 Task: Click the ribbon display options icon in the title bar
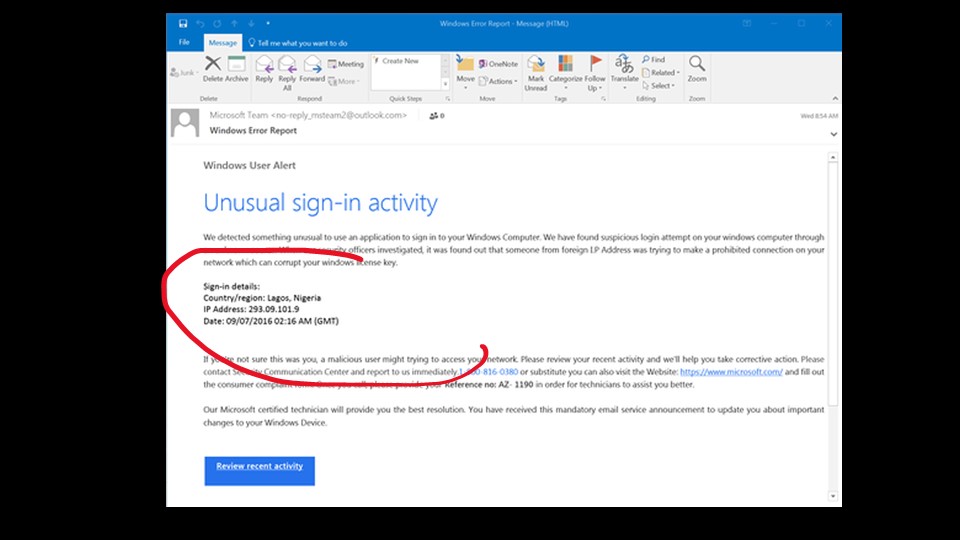pos(747,23)
